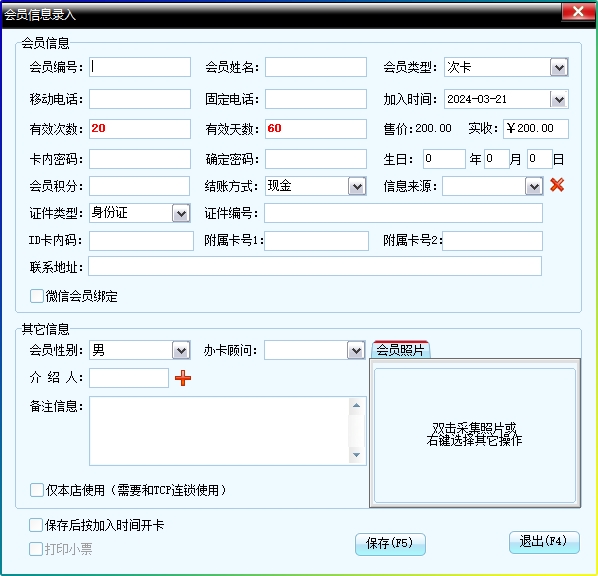Select the 会员照片 tab

[x=400, y=350]
